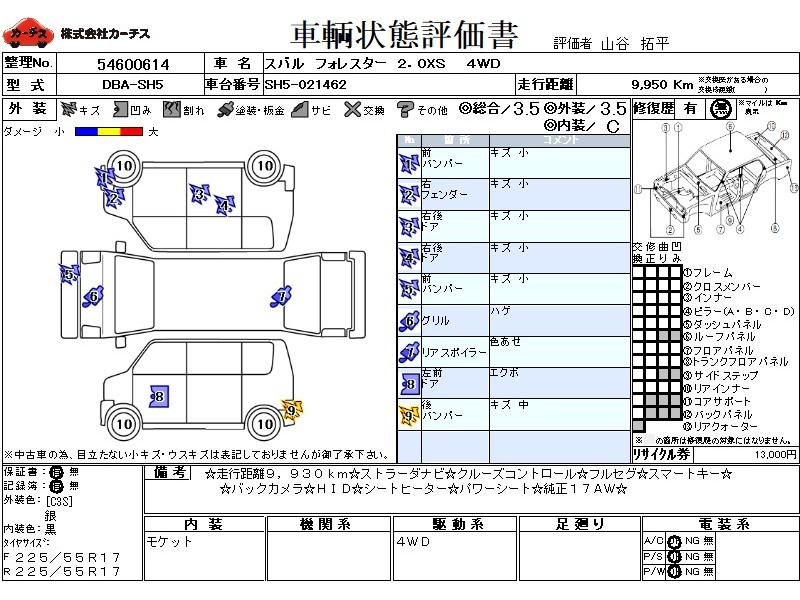The width and height of the screenshot is (800, 600).
Task: Click the ハゲ comment cell
Action: (560, 321)
